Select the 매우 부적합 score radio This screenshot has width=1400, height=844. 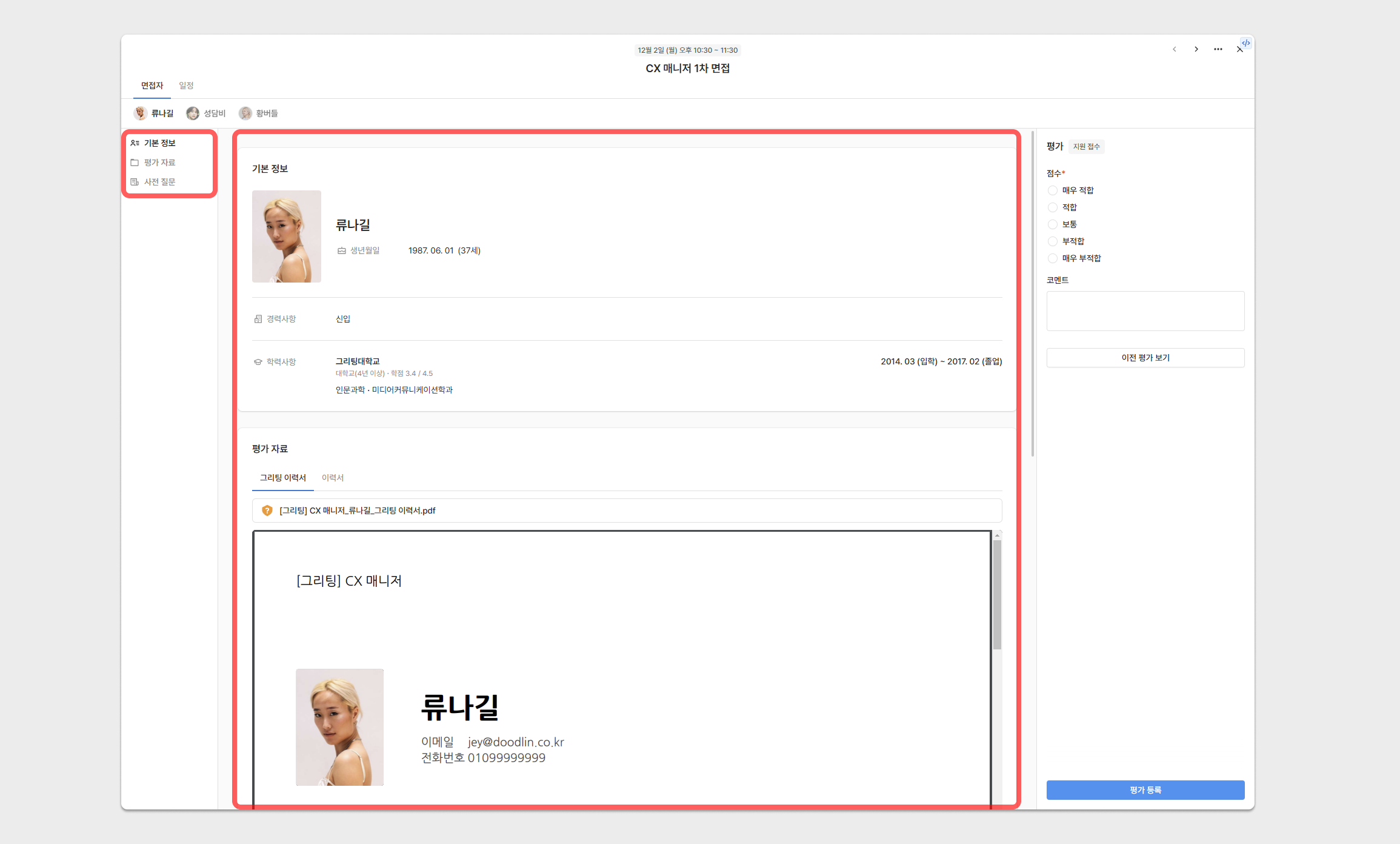1053,258
